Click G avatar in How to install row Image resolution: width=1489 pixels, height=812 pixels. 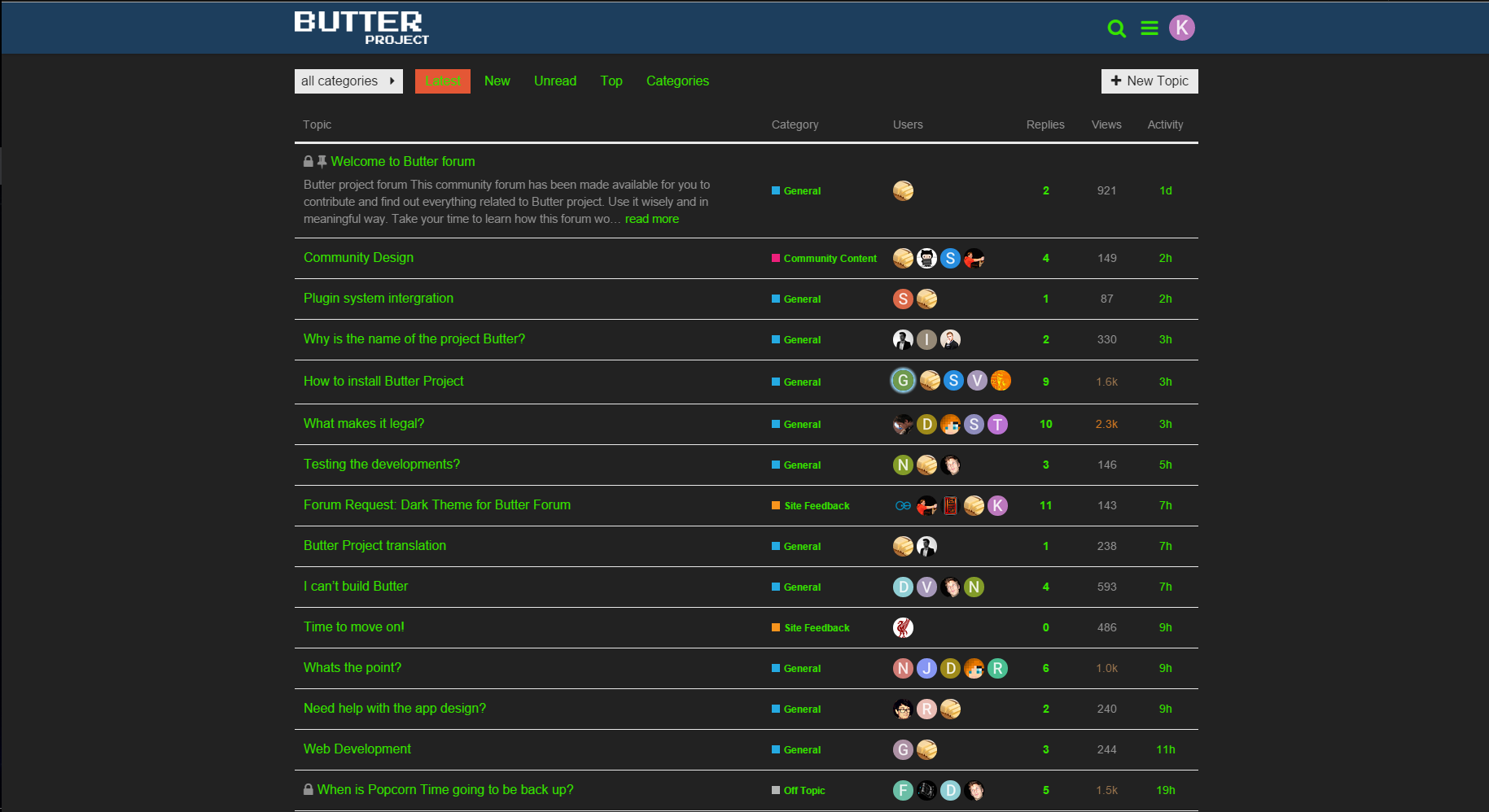coord(903,380)
